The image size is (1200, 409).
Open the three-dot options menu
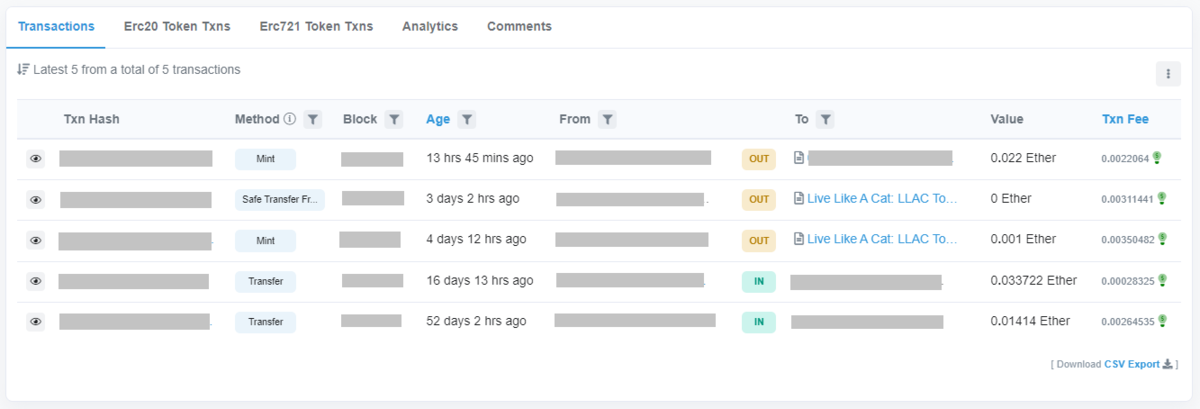pos(1168,73)
